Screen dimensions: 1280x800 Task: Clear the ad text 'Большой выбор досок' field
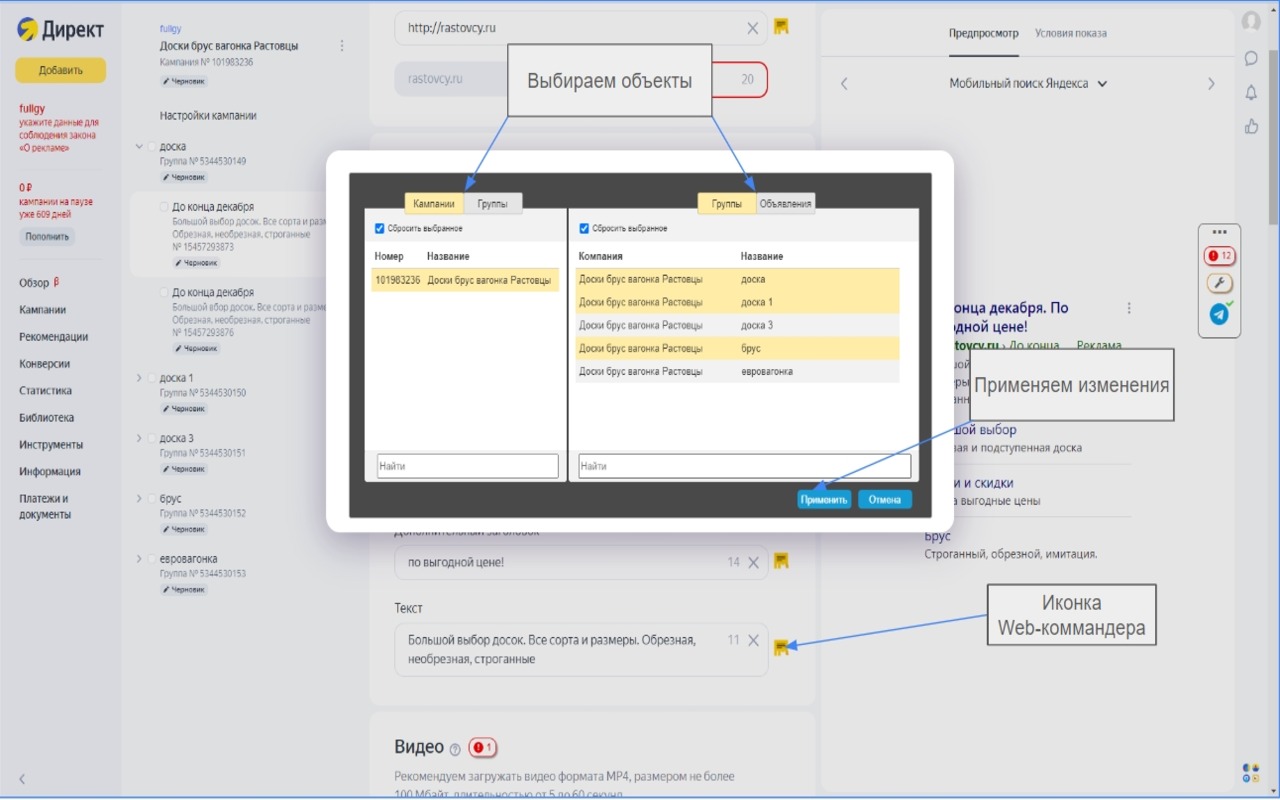tap(753, 640)
